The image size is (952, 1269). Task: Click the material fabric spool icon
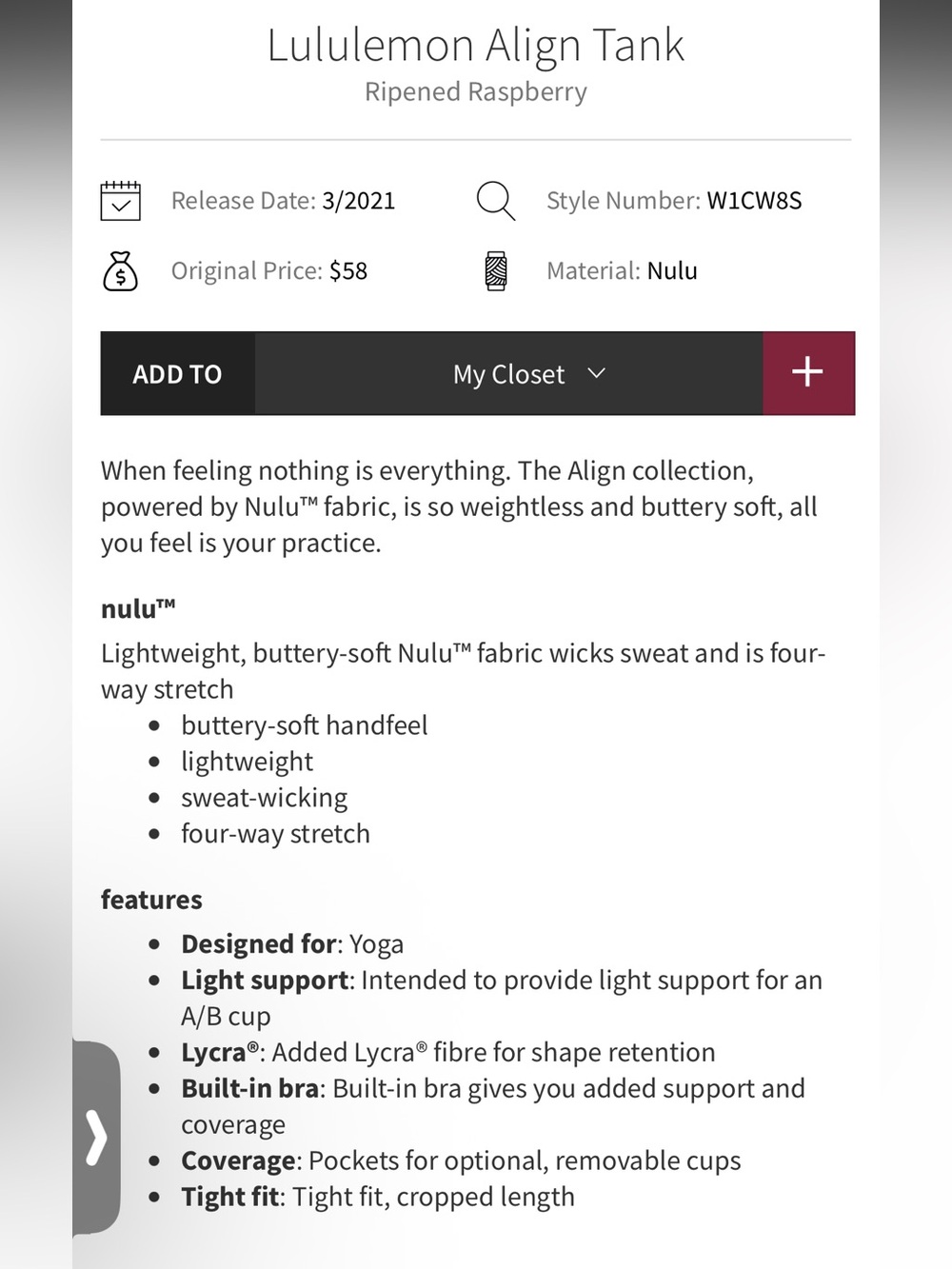[496, 271]
